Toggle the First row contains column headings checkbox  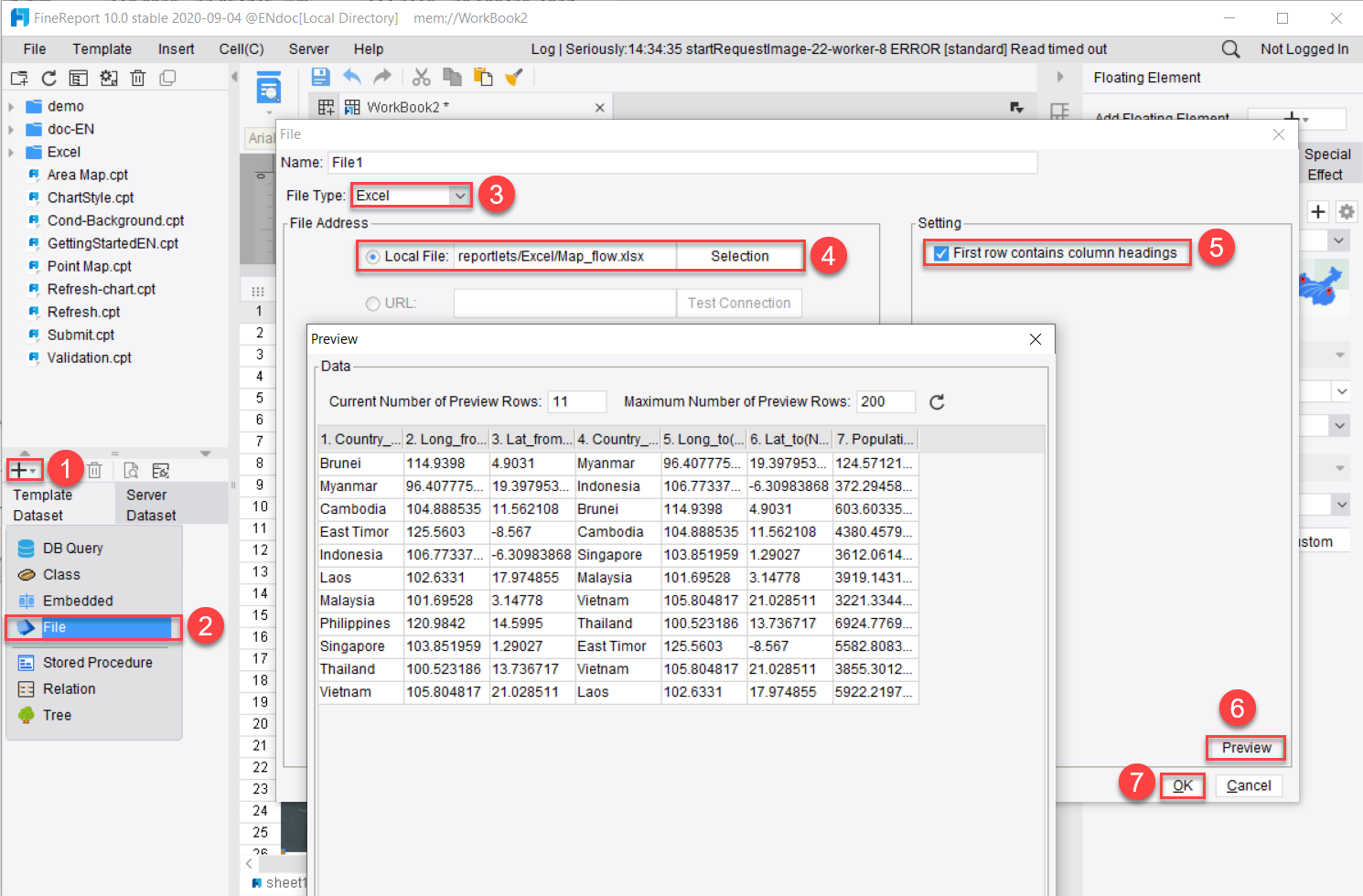click(941, 253)
